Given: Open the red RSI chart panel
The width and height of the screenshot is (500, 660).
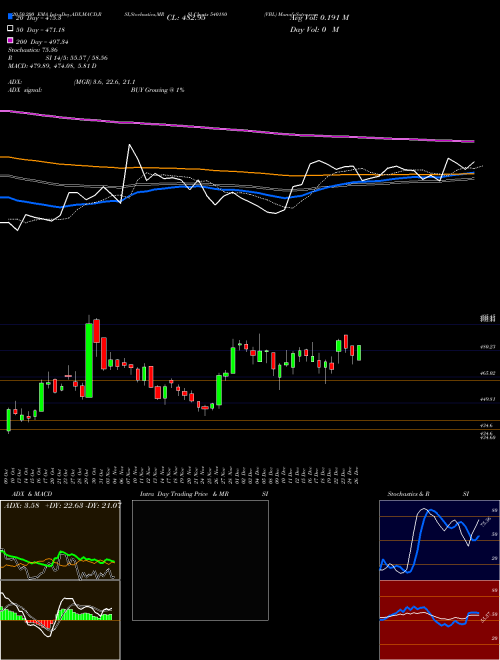Looking at the screenshot, I should pos(439,620).
